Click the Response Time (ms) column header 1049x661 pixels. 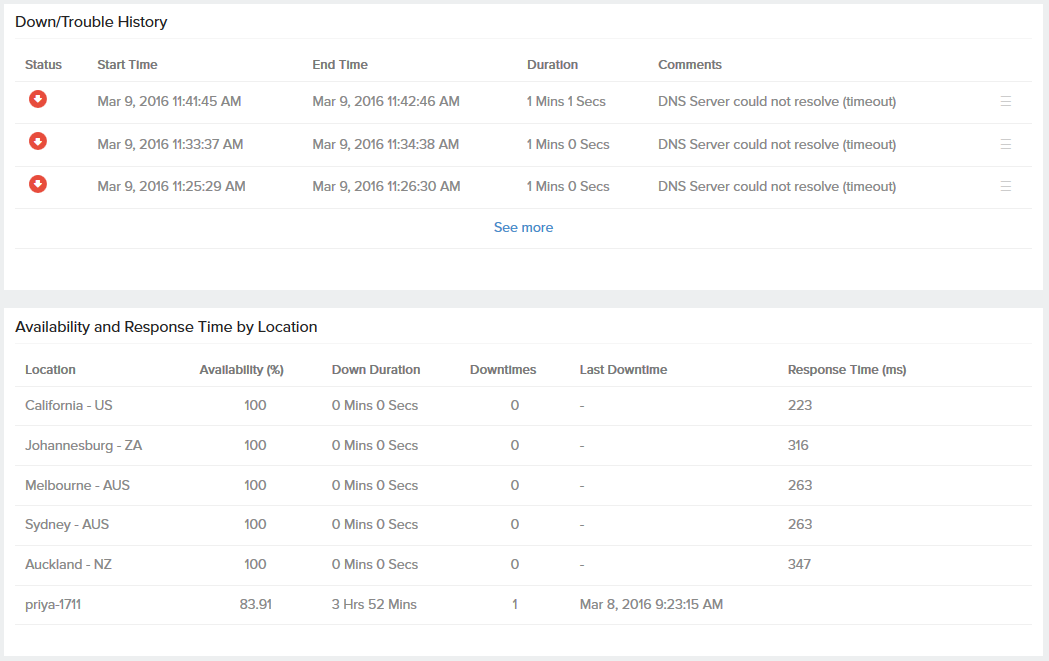coord(846,370)
